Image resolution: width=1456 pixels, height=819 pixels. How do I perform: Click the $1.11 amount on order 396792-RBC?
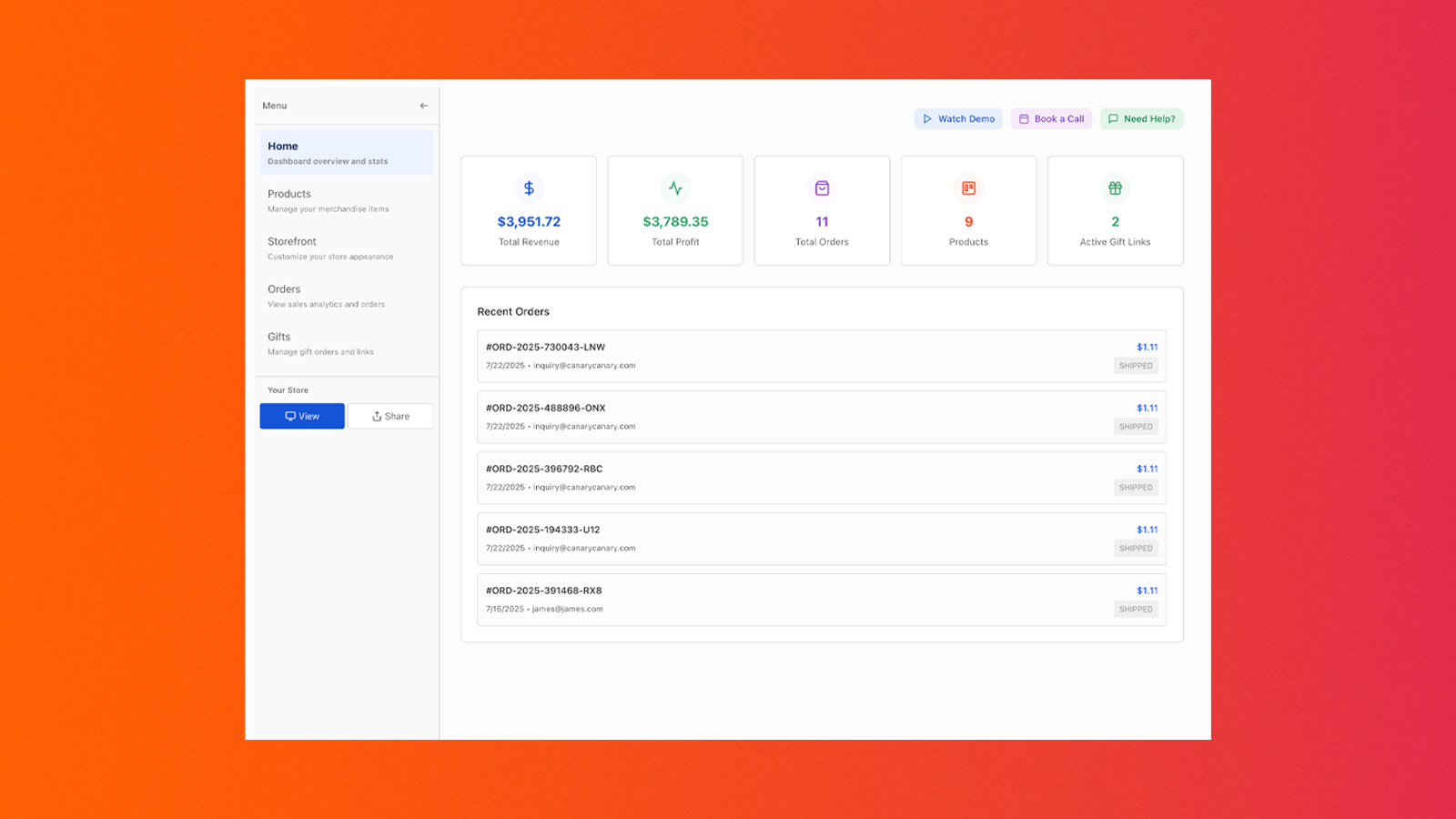[1147, 469]
